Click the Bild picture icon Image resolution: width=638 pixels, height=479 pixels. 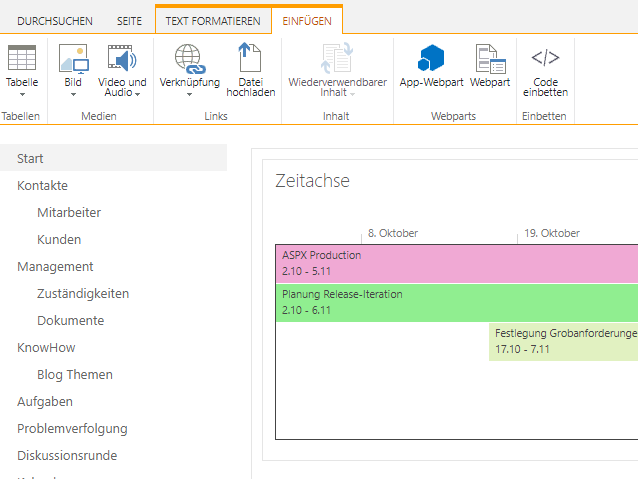click(73, 58)
